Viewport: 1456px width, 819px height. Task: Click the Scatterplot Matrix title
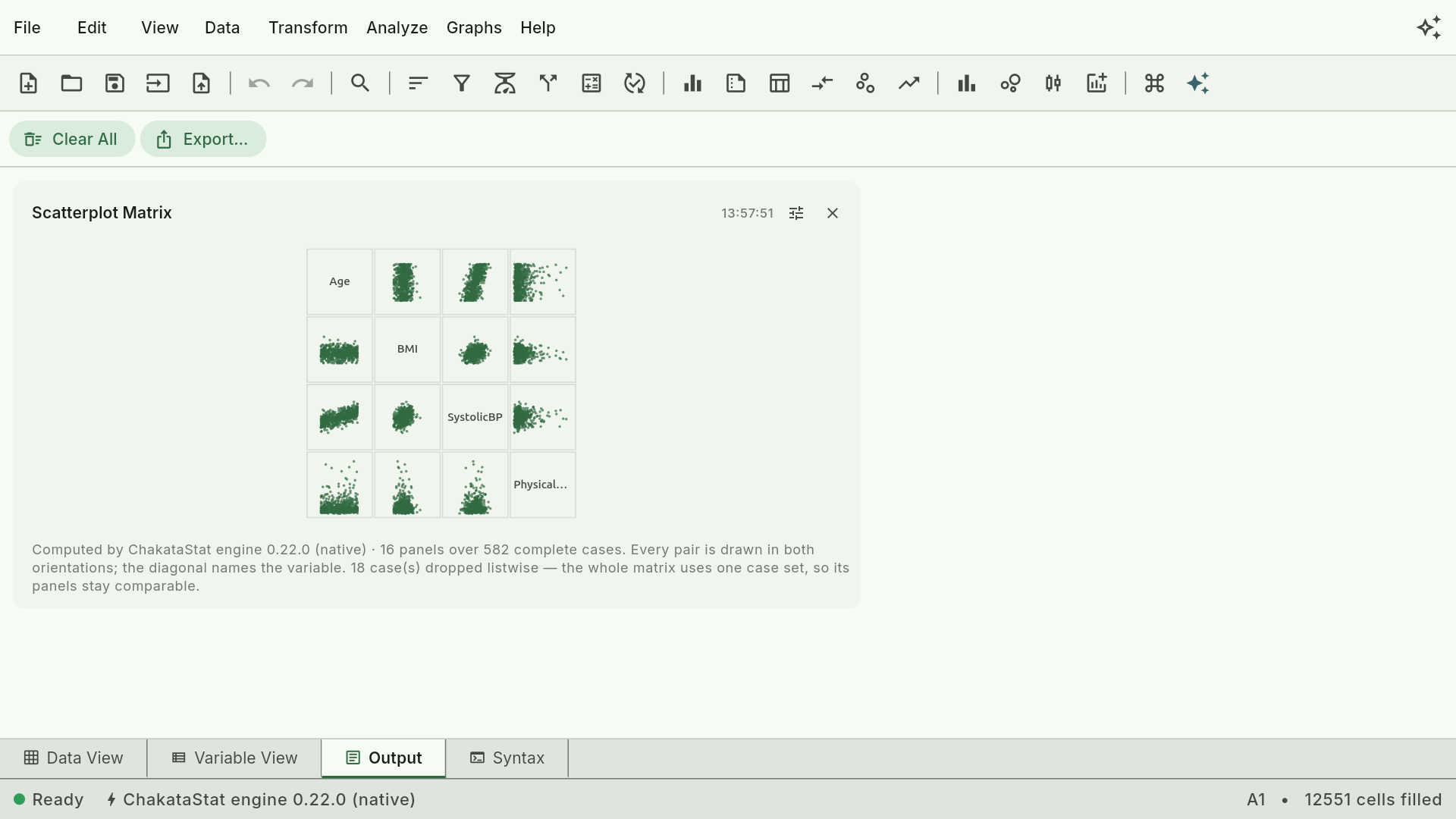pos(102,213)
